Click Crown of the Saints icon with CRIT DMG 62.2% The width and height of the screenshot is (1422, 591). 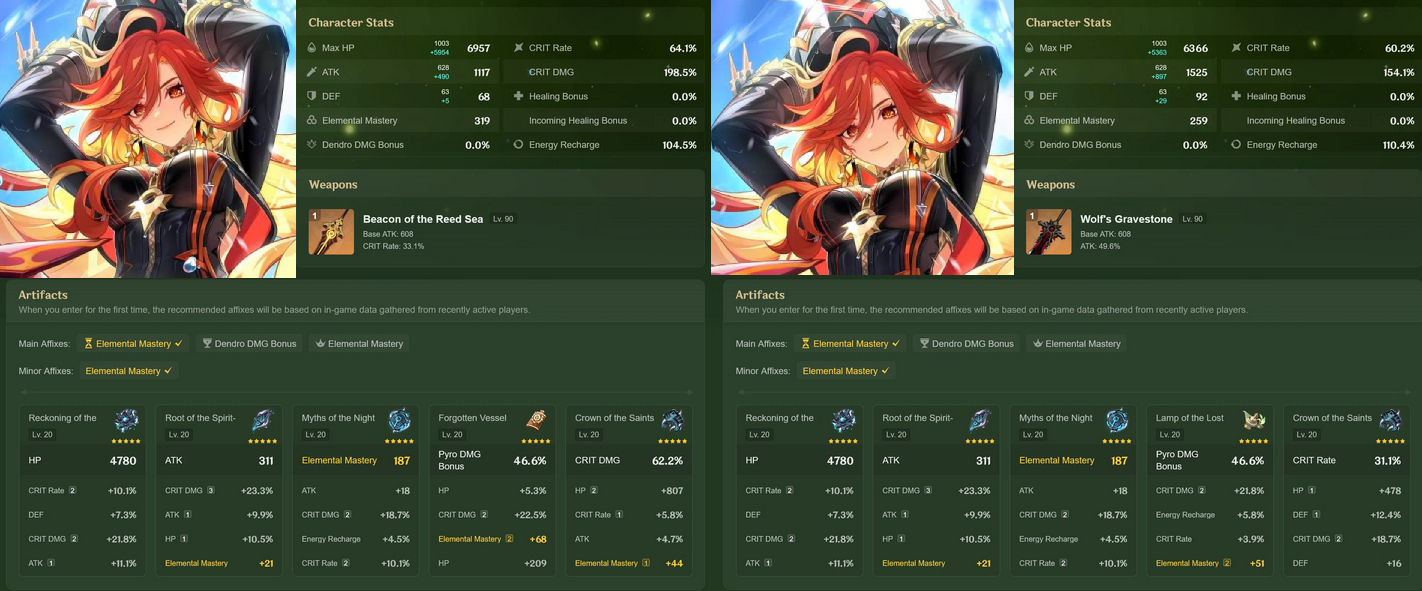672,420
